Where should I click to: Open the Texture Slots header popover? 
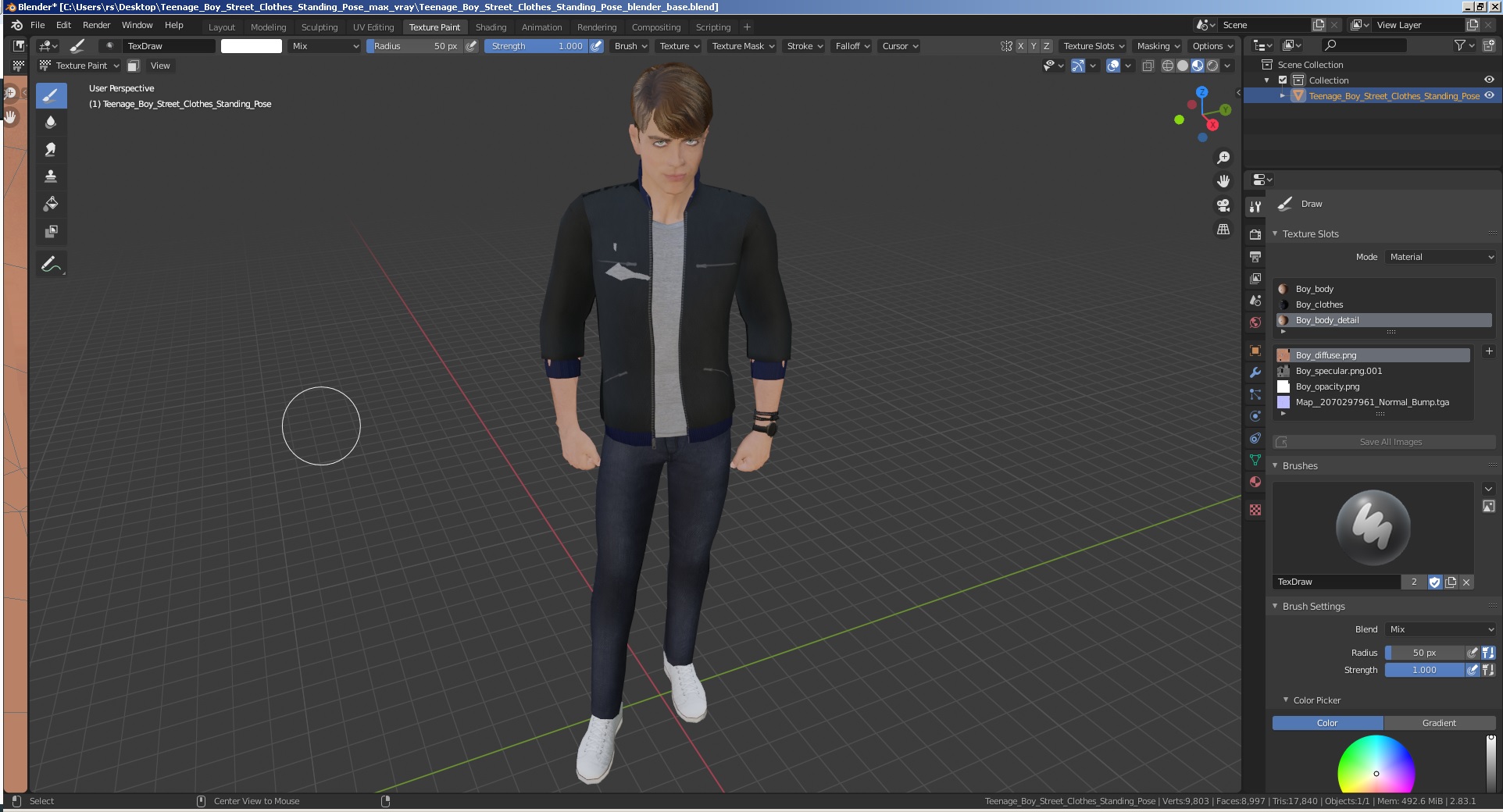point(1094,46)
